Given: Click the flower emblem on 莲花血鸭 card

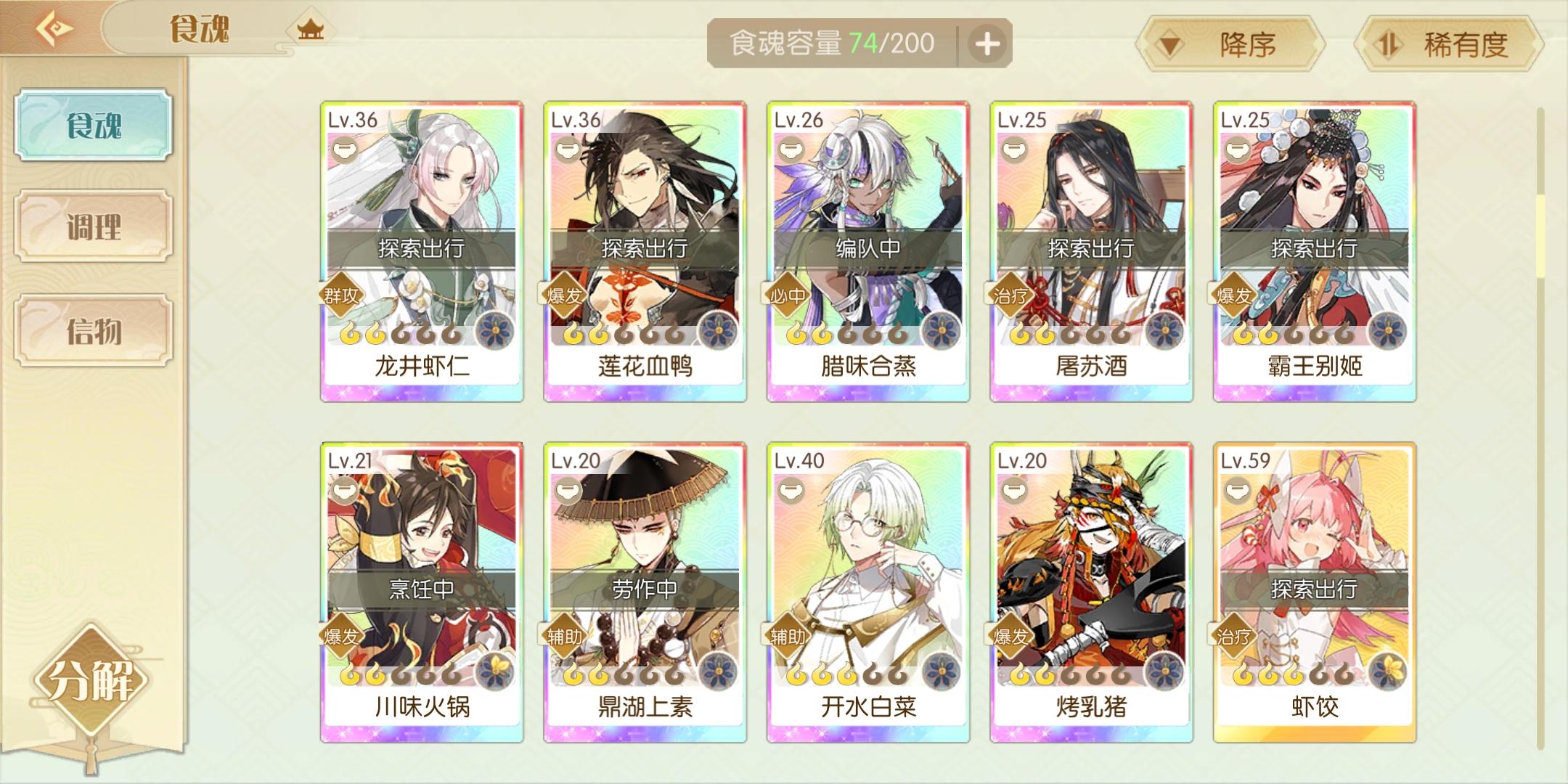Looking at the screenshot, I should [x=718, y=332].
